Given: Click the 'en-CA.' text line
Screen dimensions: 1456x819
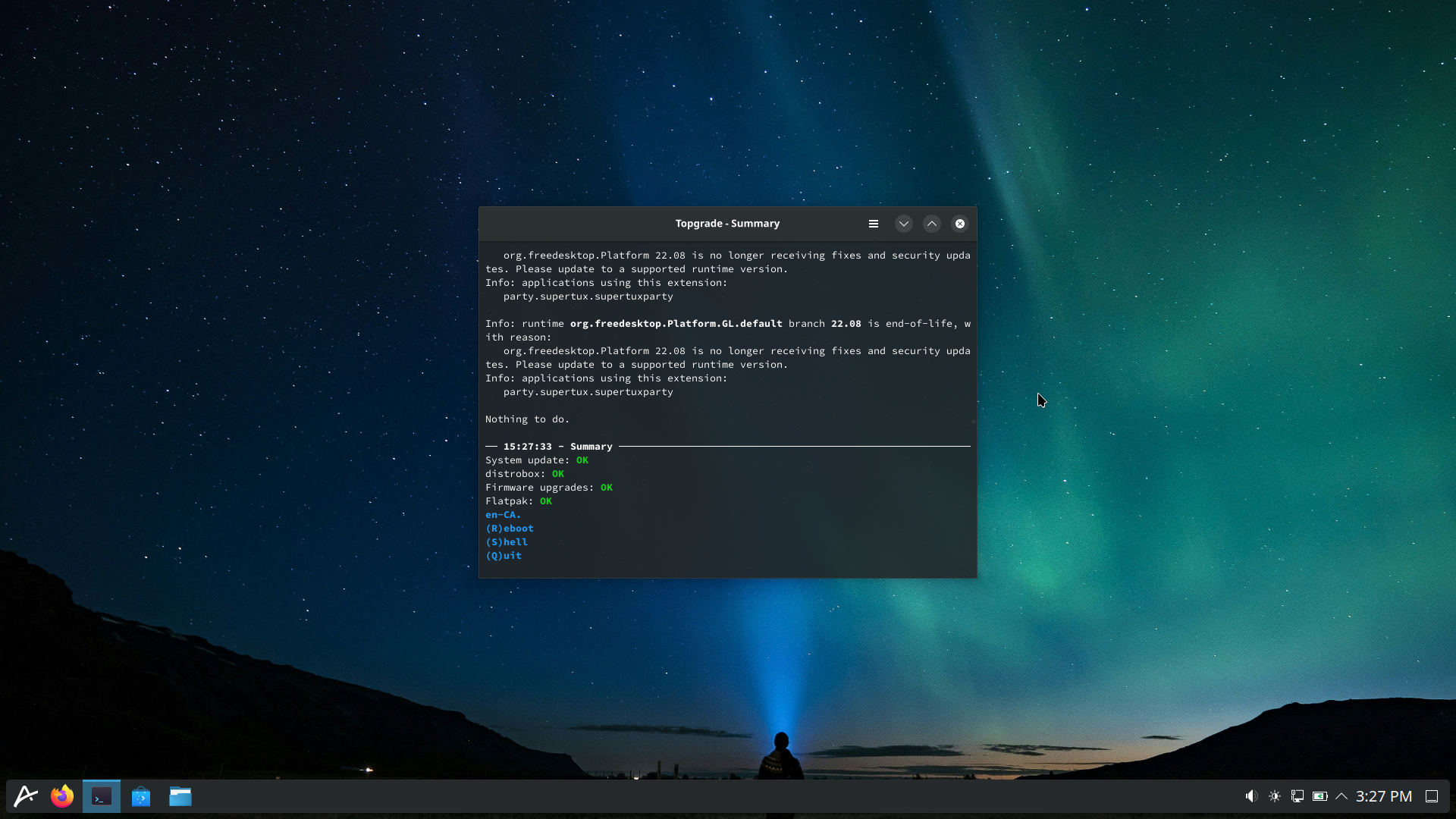Looking at the screenshot, I should (504, 515).
